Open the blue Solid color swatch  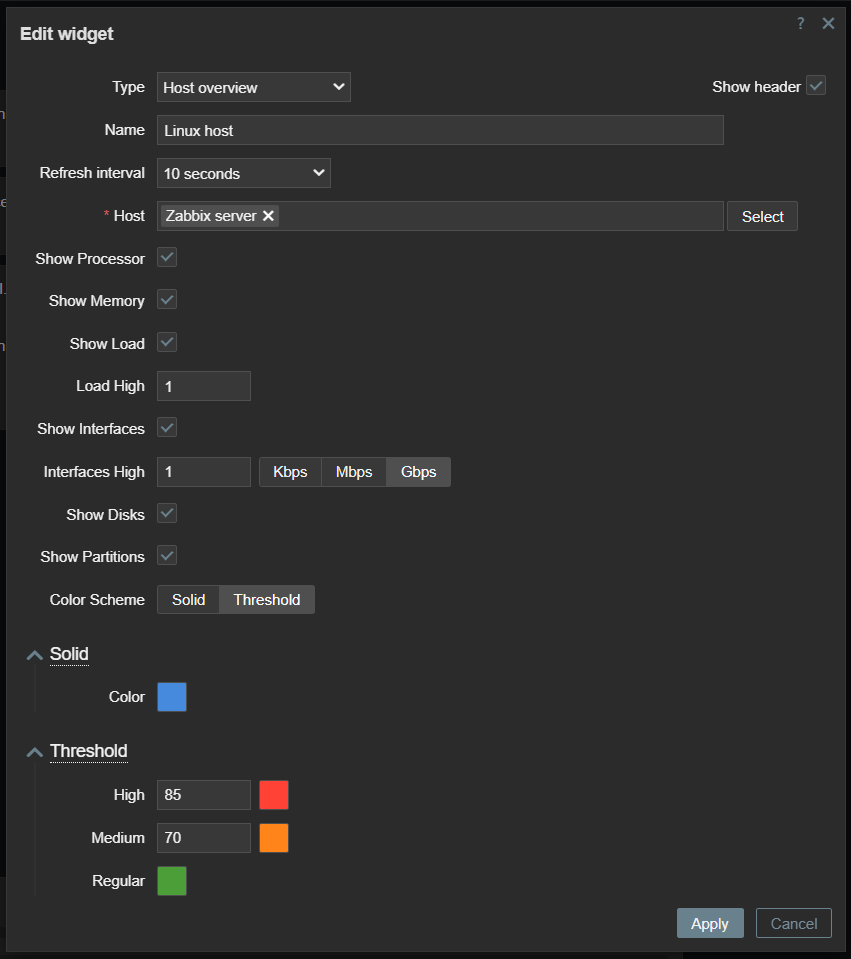pos(172,697)
